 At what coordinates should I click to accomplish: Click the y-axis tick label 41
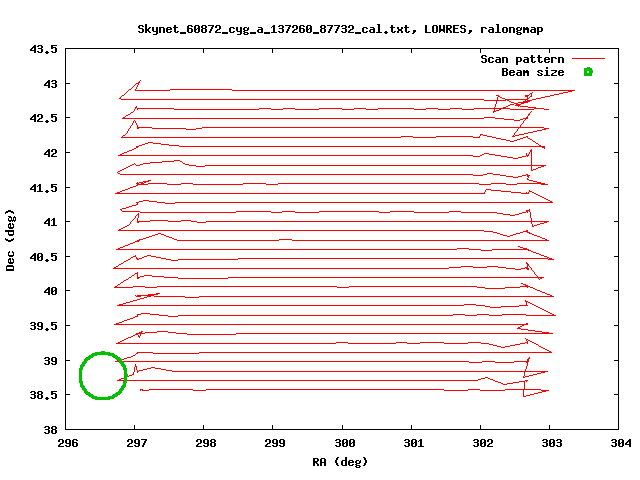click(50, 222)
